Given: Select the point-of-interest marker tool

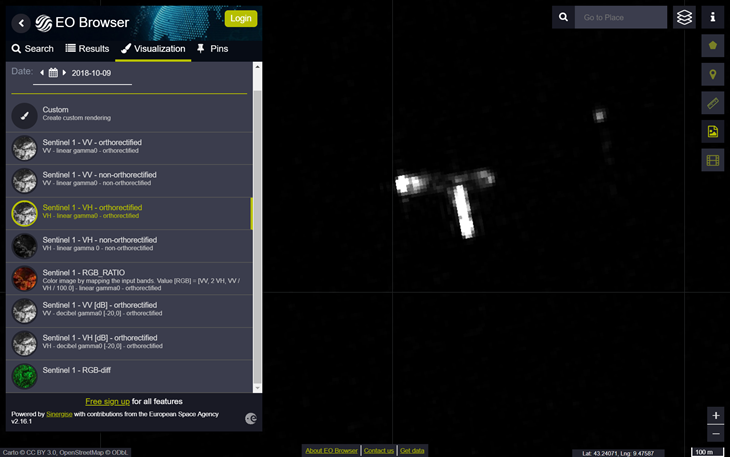Looking at the screenshot, I should (x=712, y=74).
